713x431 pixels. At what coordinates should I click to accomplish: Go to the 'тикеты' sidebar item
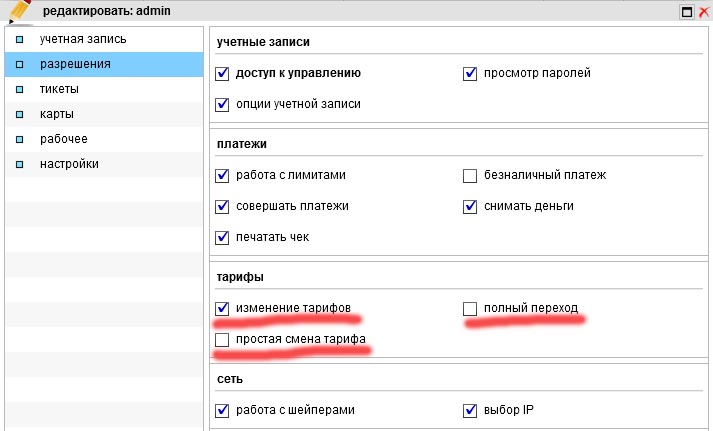pyautogui.click(x=59, y=89)
